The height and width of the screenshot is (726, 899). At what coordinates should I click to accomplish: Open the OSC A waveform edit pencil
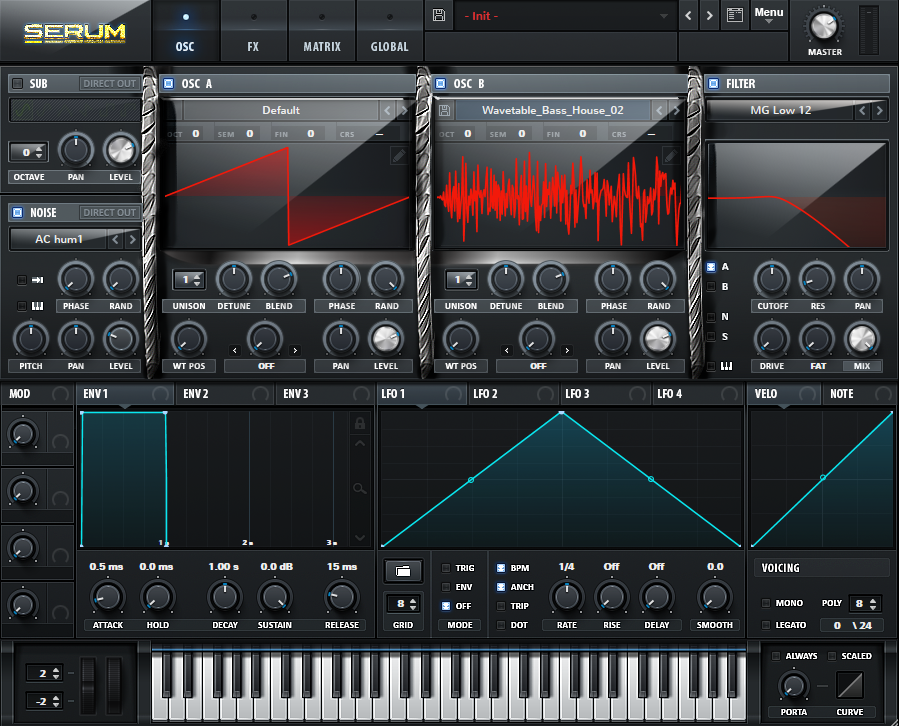(x=398, y=155)
